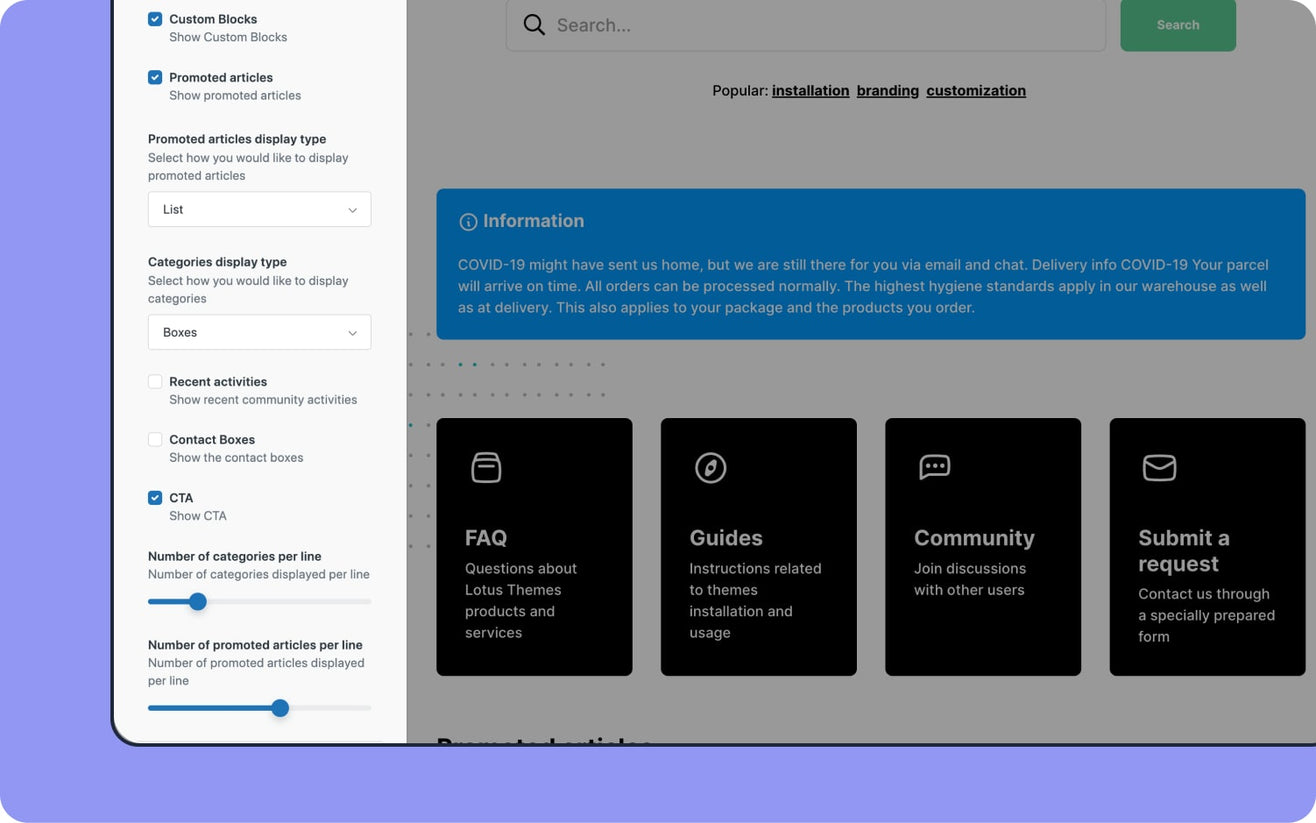Click the 'Number of categories per line' label
This screenshot has width=1316, height=823.
pyautogui.click(x=235, y=556)
